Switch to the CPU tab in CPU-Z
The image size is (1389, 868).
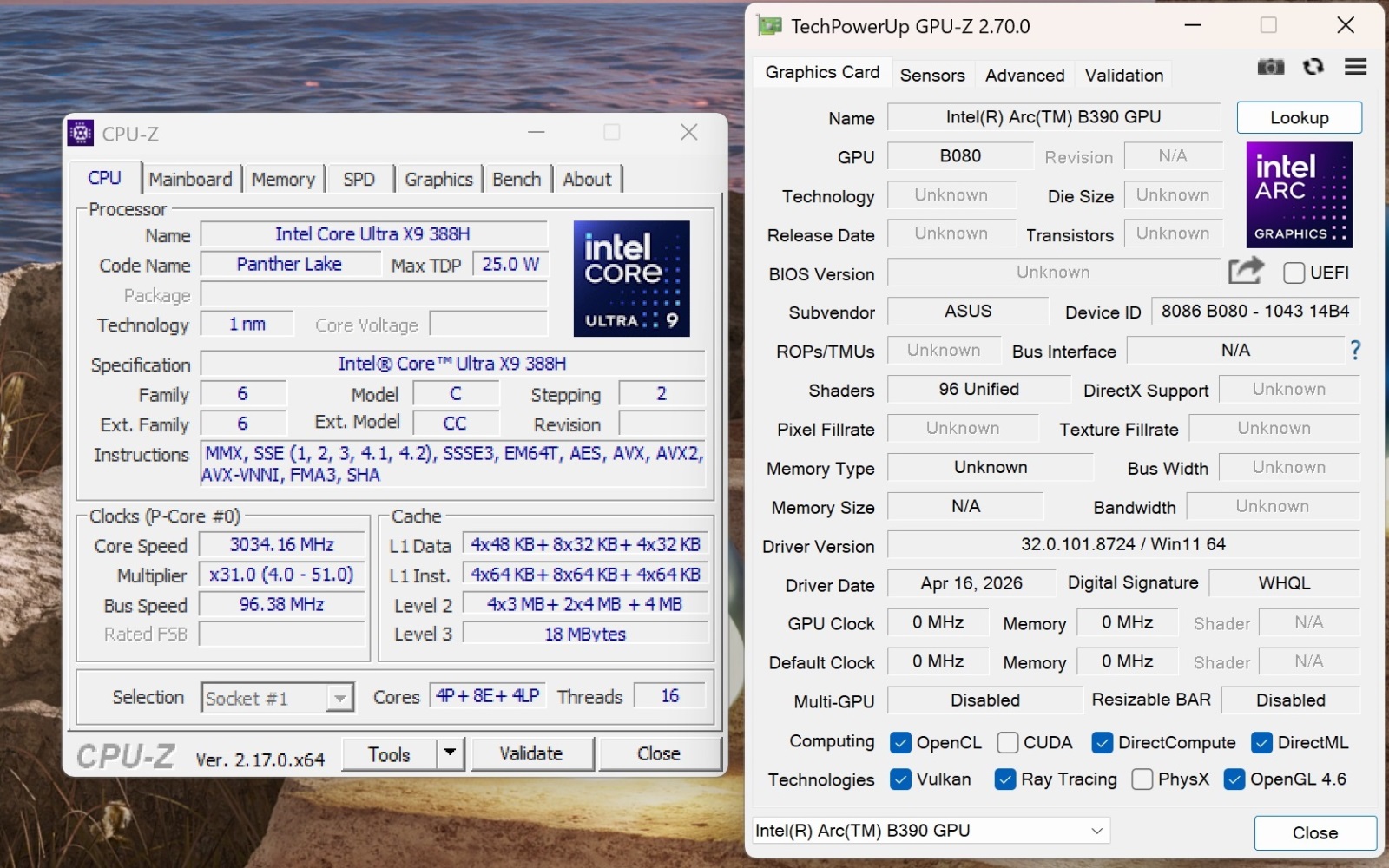105,178
